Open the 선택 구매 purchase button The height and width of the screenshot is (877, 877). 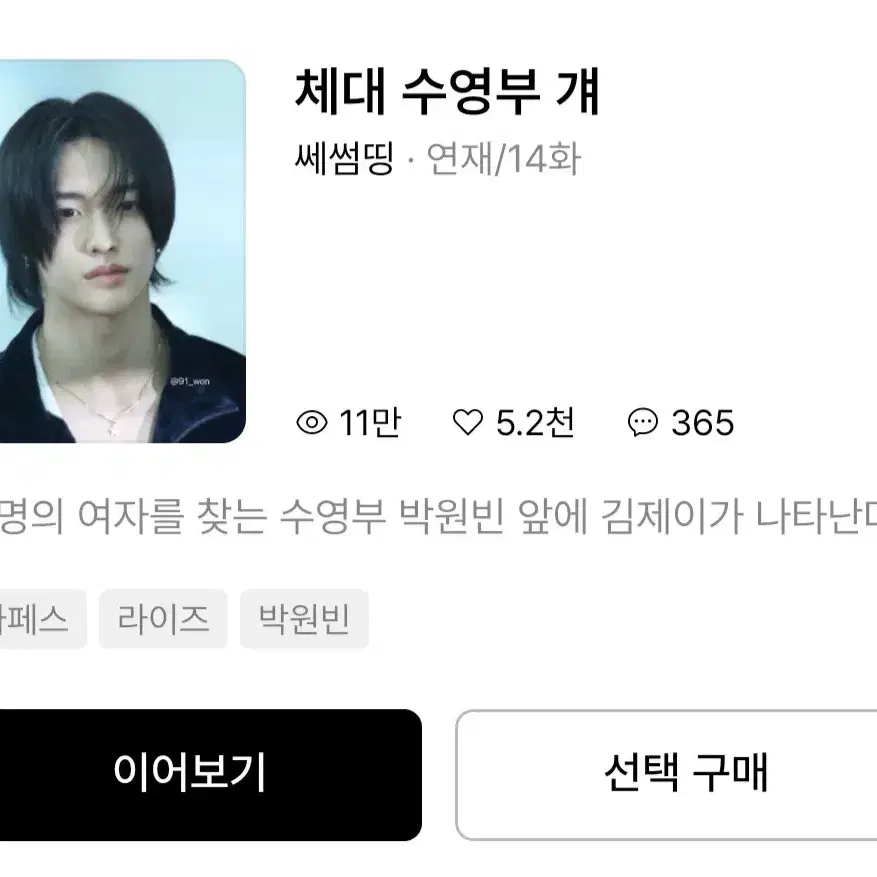point(666,775)
